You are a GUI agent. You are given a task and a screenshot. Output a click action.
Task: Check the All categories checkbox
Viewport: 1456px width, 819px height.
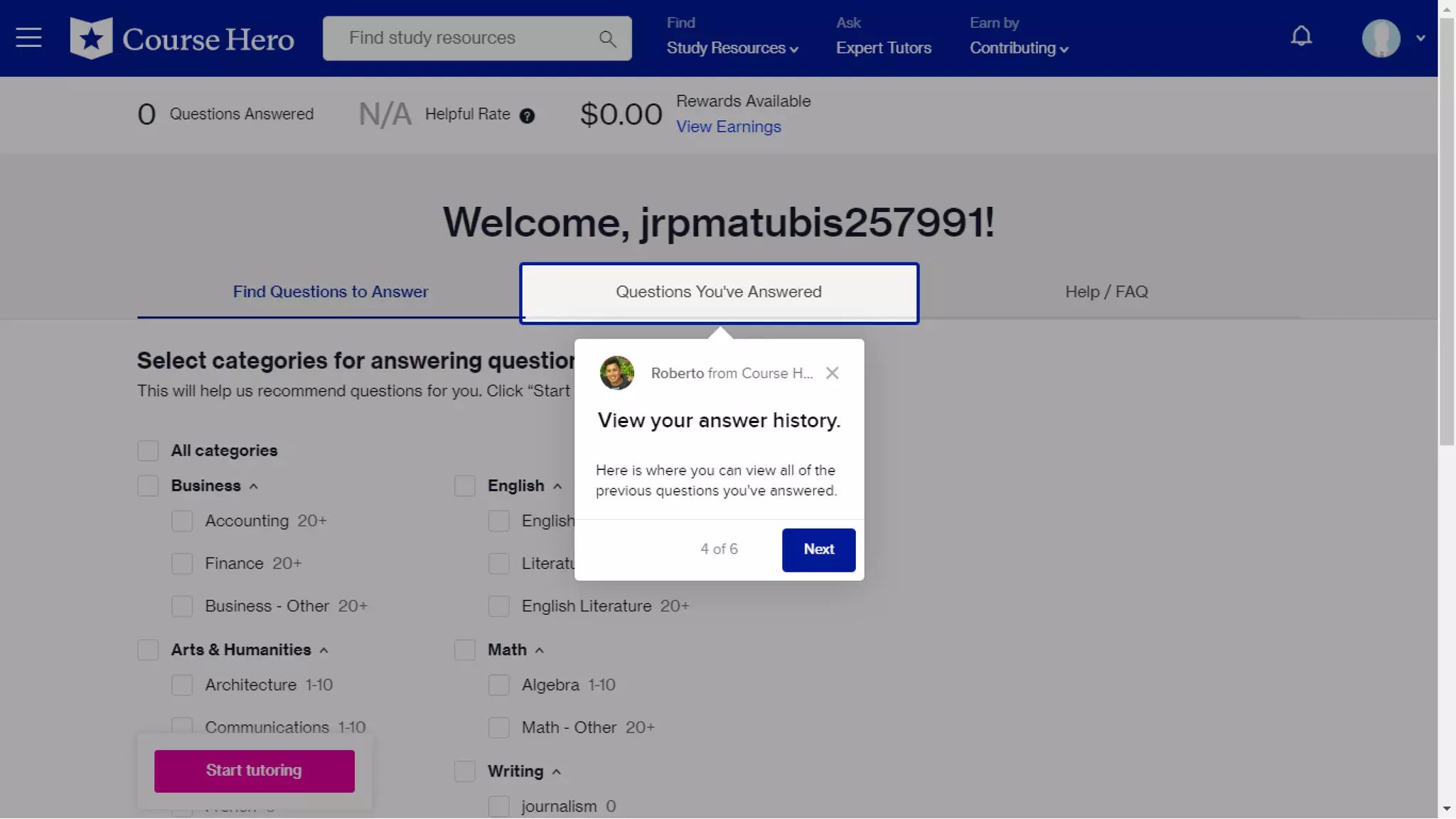click(x=148, y=451)
